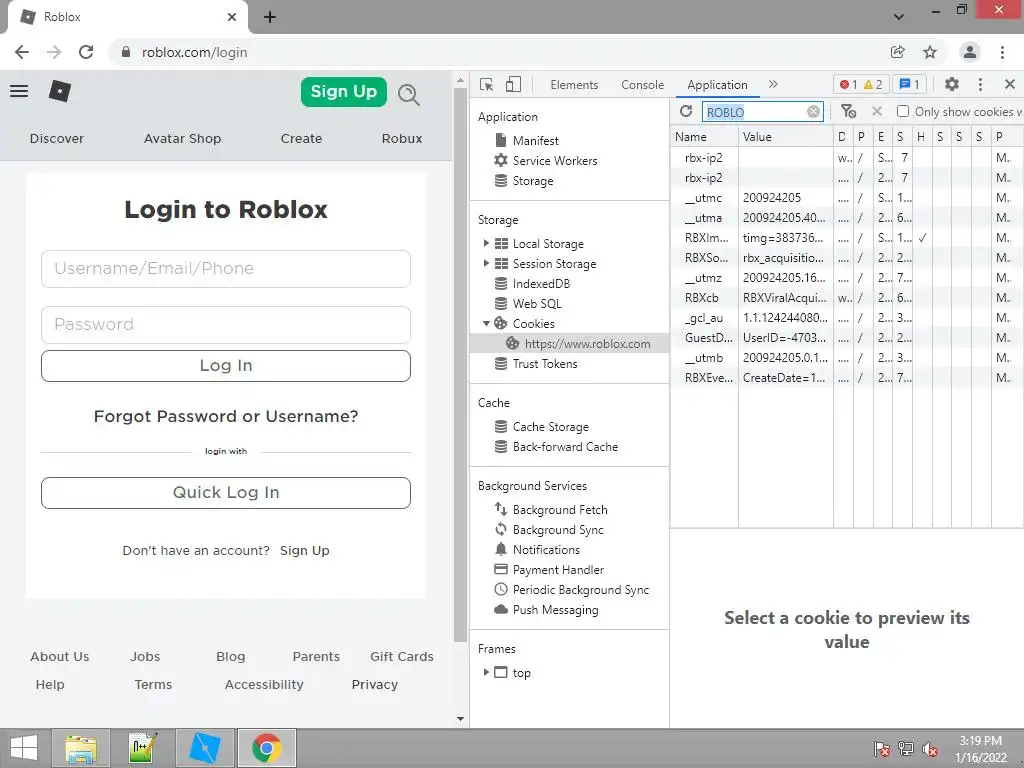Open Forgot Password or Username link
1024x768 pixels.
[226, 416]
